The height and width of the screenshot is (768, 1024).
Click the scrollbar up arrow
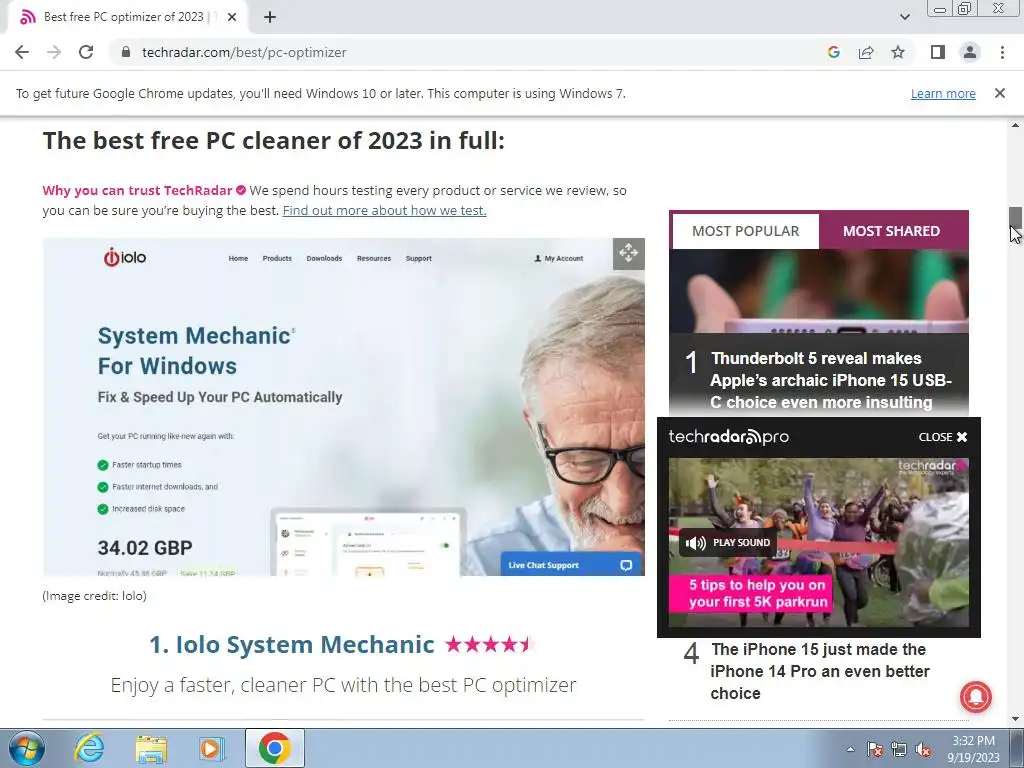click(x=1014, y=125)
